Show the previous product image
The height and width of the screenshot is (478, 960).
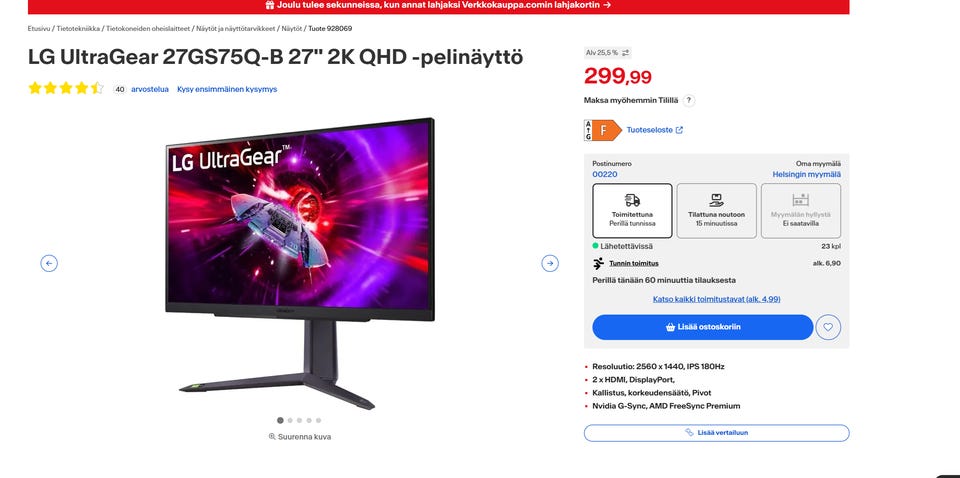pyautogui.click(x=49, y=263)
